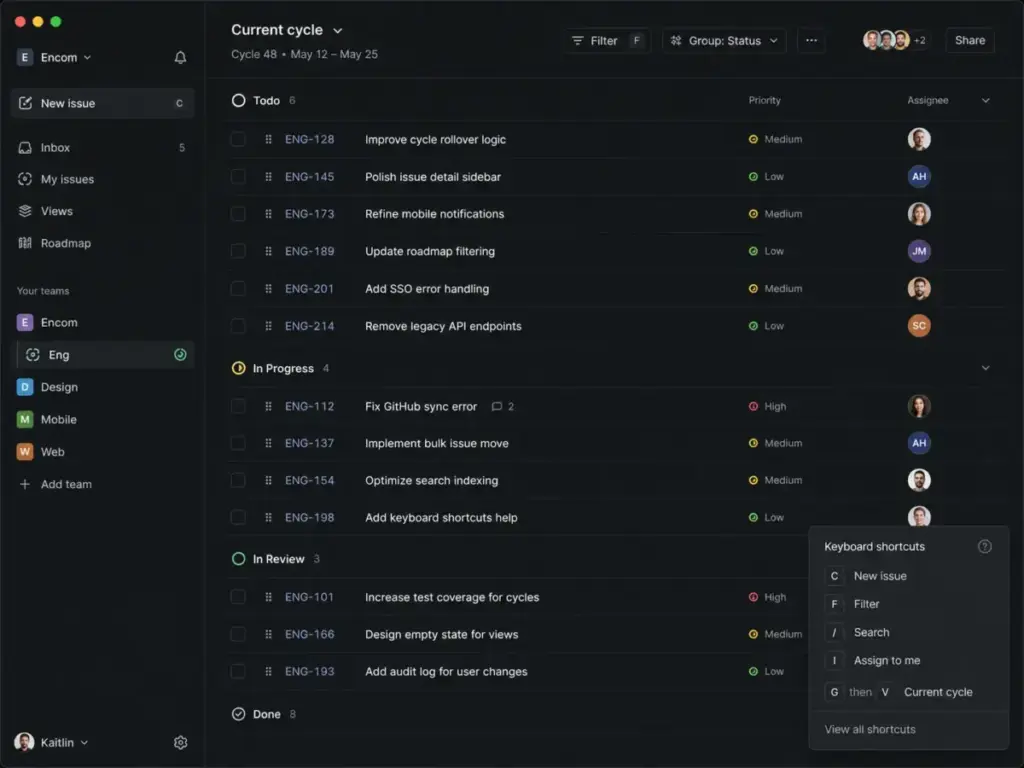1024x768 pixels.
Task: Check the ENG-193 checkbox
Action: [238, 671]
